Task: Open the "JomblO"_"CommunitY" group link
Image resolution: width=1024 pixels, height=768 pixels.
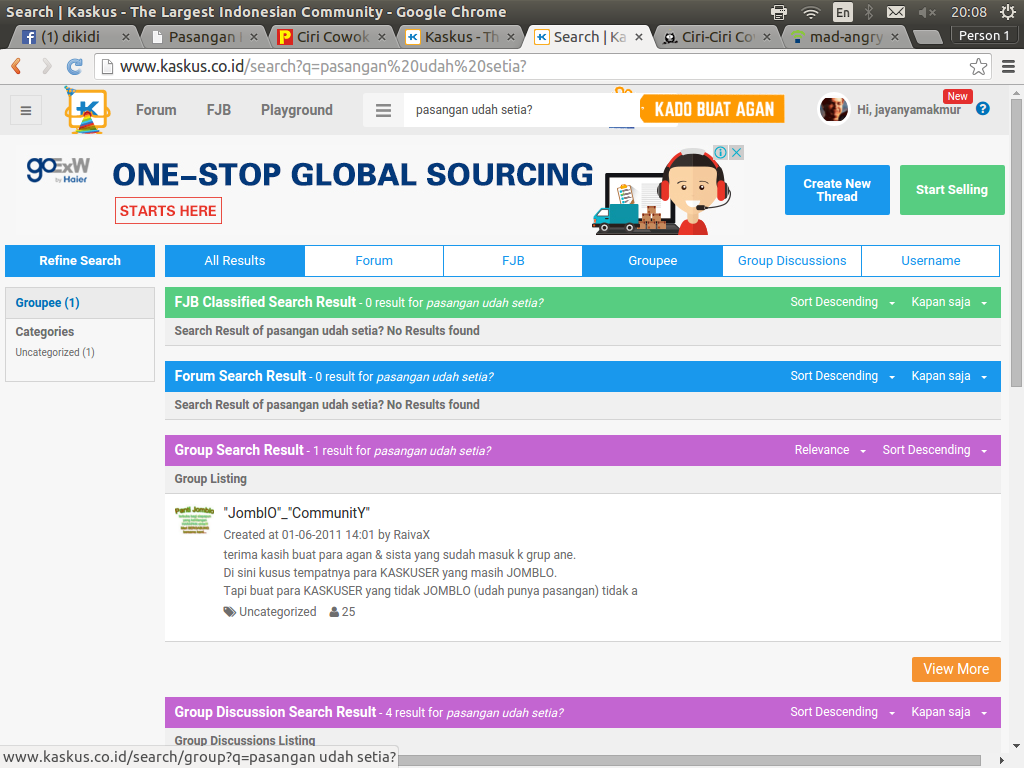Action: 296,513
